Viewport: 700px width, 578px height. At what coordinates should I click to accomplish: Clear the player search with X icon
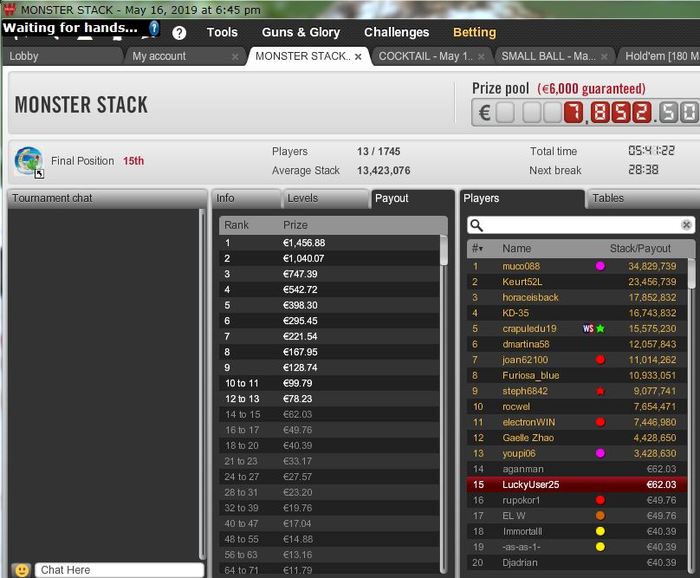pos(687,225)
